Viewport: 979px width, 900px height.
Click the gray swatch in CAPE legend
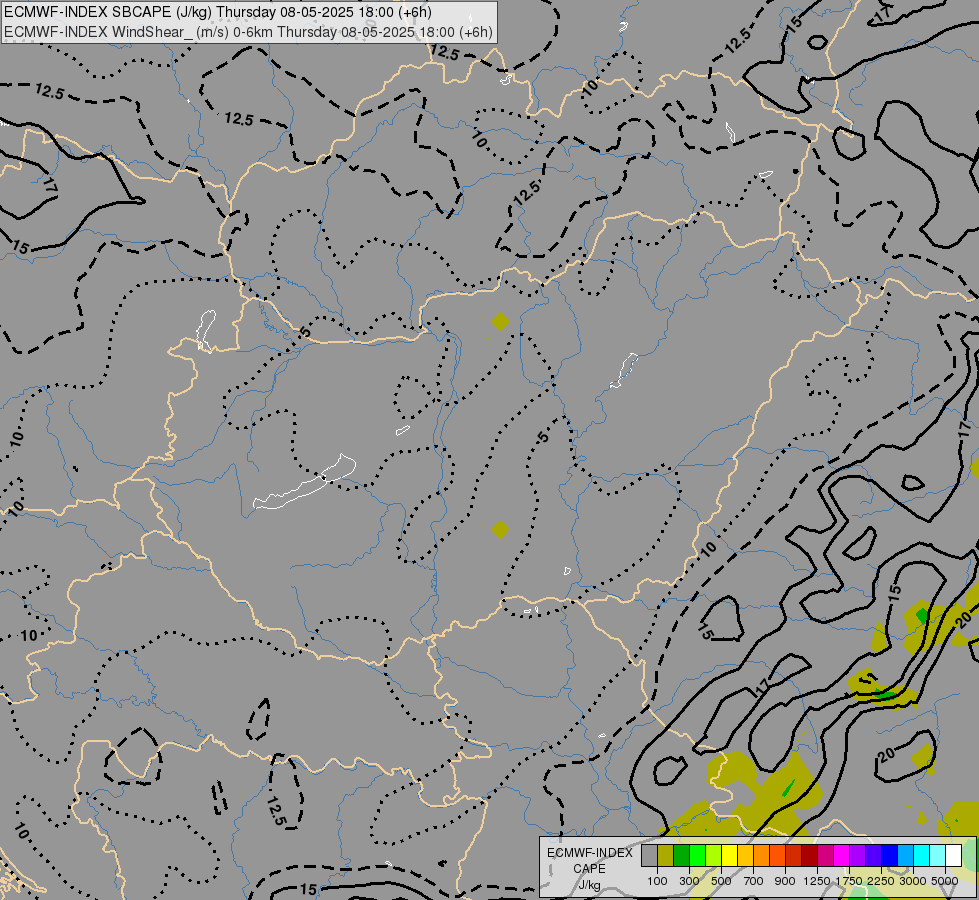tap(649, 856)
